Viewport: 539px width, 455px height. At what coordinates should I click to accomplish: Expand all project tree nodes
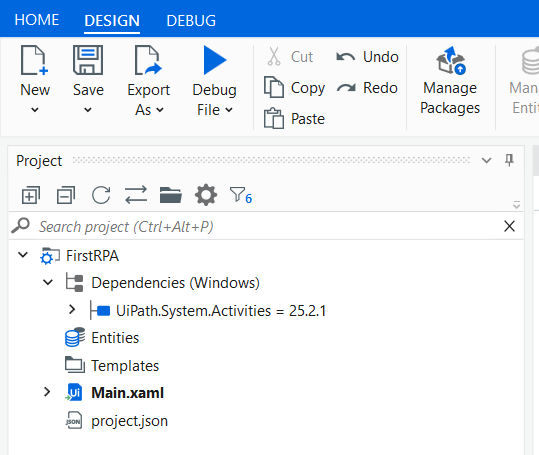[x=31, y=195]
